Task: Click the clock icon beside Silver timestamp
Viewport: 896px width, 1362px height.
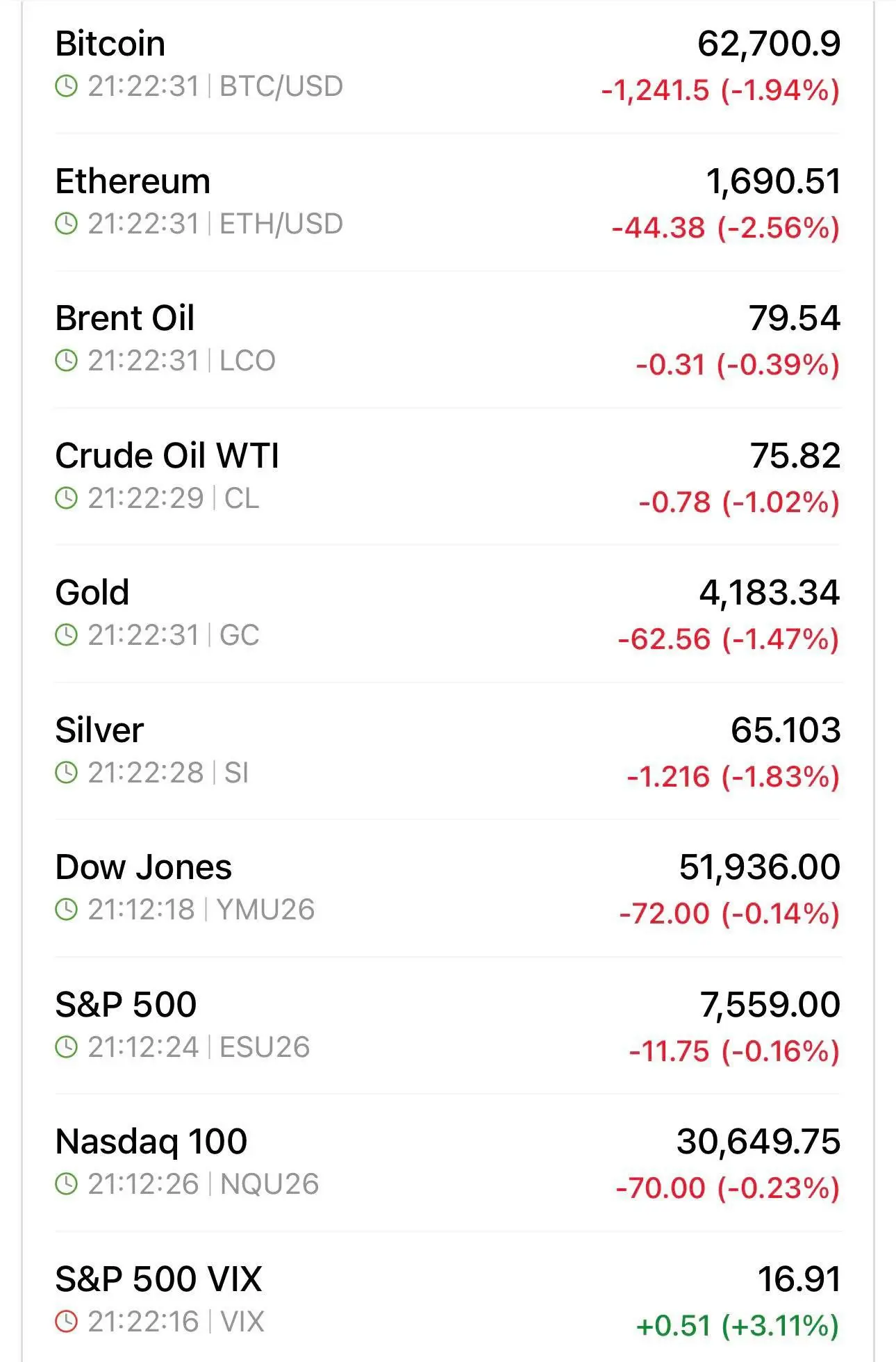Action: click(66, 773)
